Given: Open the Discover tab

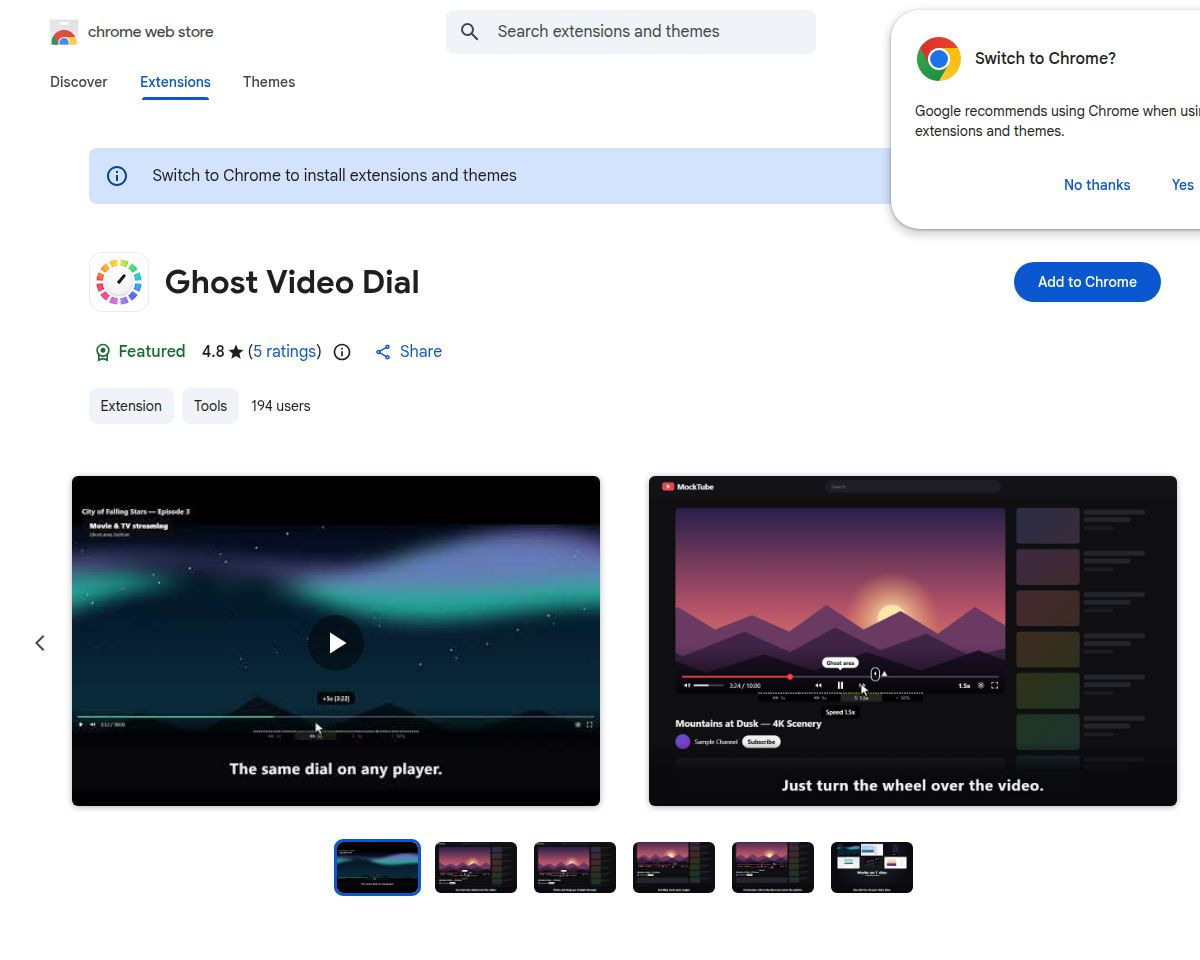Looking at the screenshot, I should 79,82.
